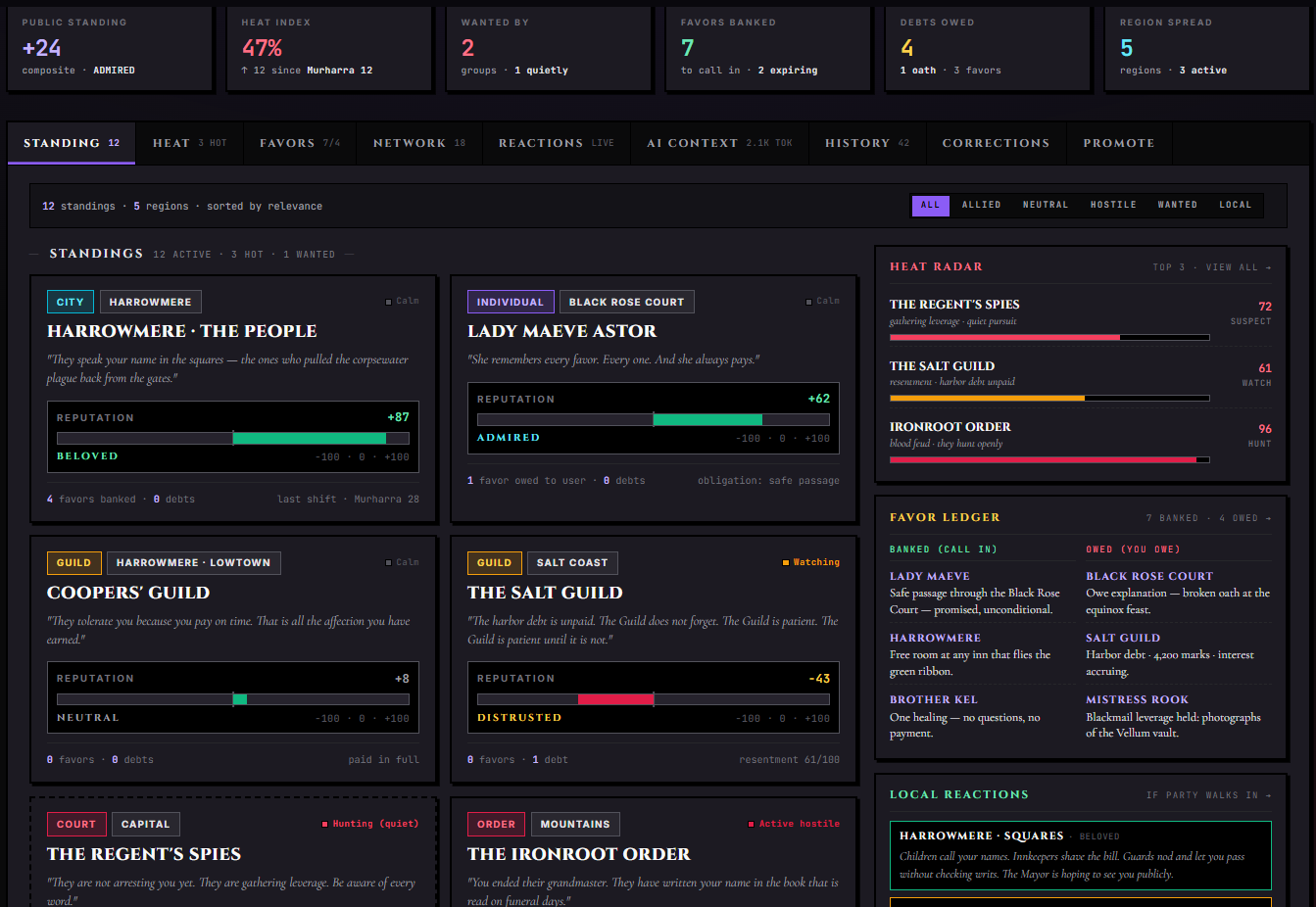Open the Region Spread stat card
The width and height of the screenshot is (1316, 907).
point(1207,48)
